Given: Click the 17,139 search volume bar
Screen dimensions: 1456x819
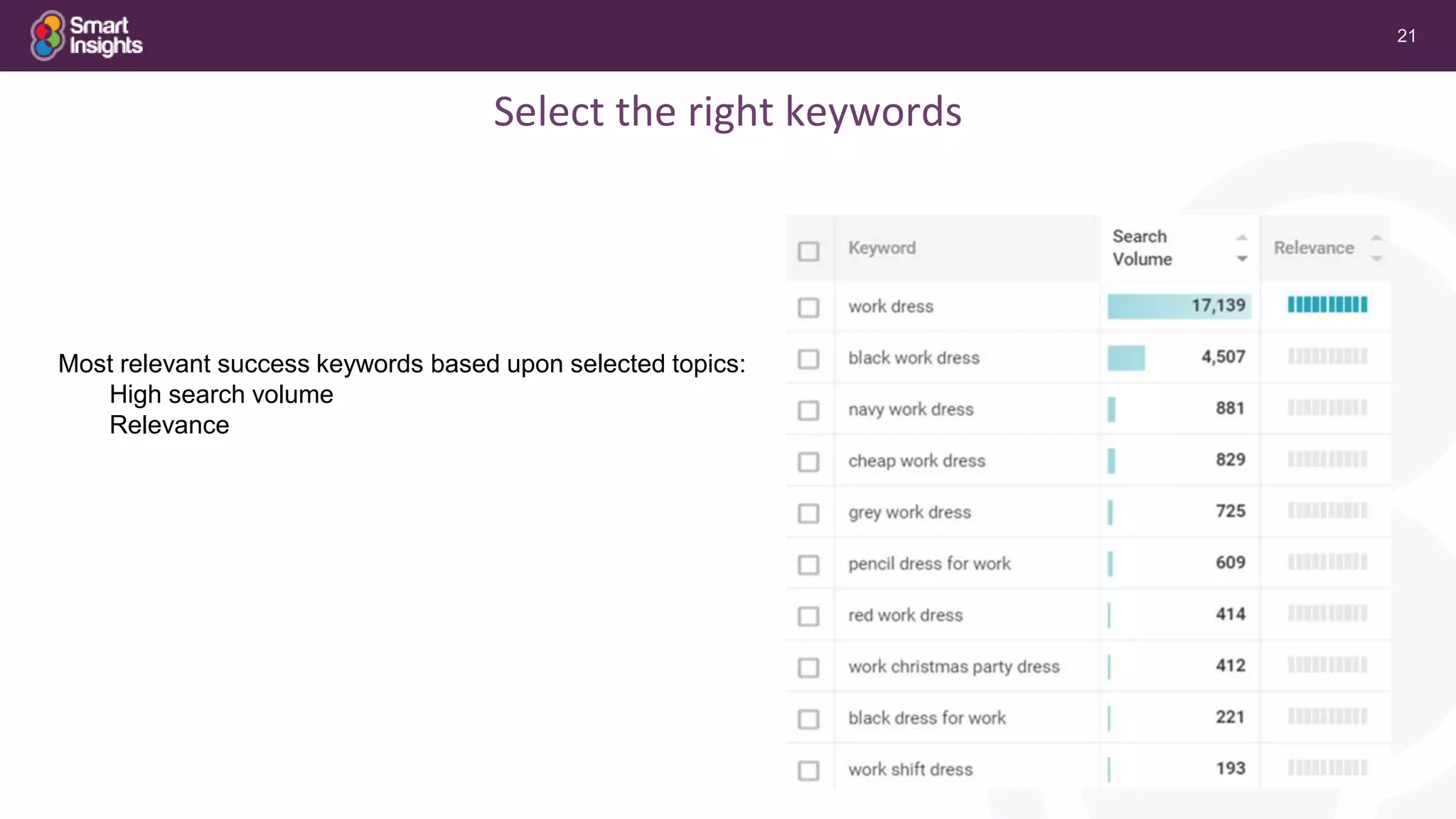Looking at the screenshot, I should click(1179, 306).
